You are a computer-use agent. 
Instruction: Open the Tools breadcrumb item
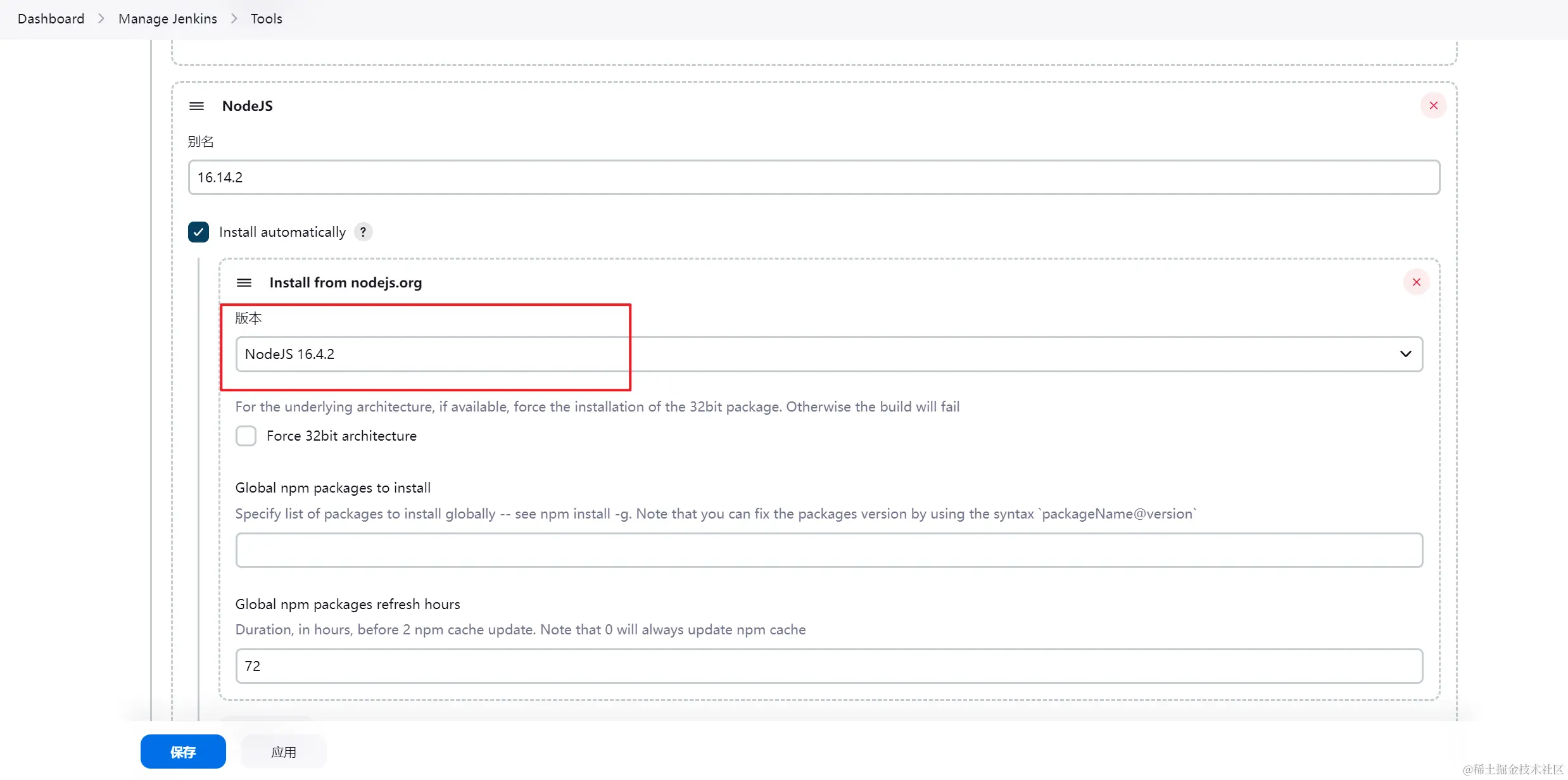(x=266, y=19)
